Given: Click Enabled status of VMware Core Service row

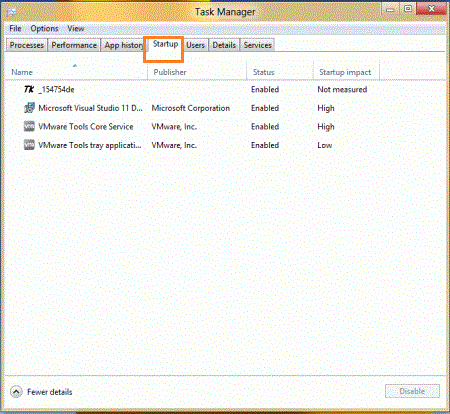Looking at the screenshot, I should [x=265, y=127].
